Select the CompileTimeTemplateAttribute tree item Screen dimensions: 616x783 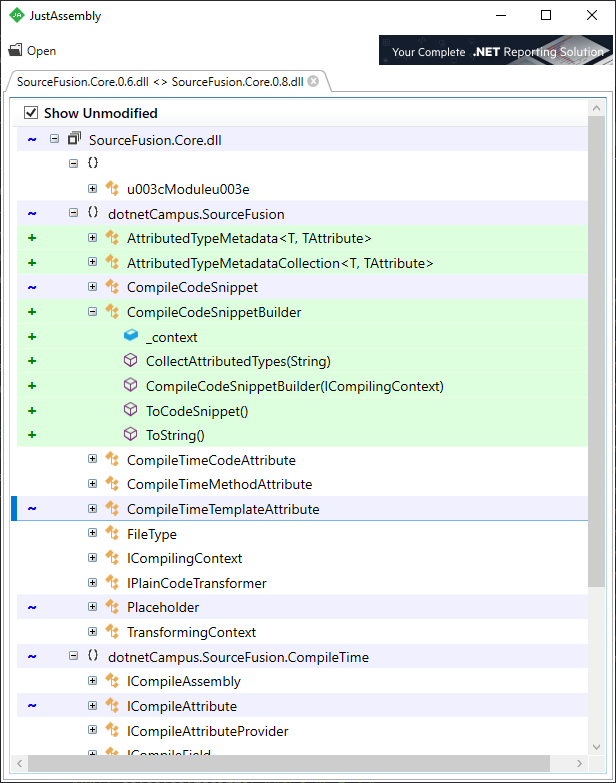[222, 509]
